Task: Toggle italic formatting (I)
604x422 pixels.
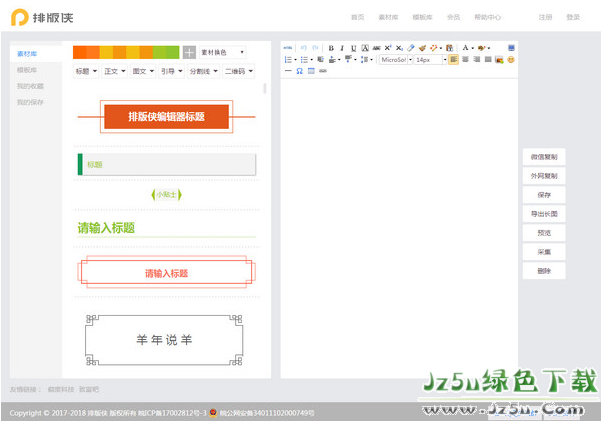Action: (x=342, y=48)
